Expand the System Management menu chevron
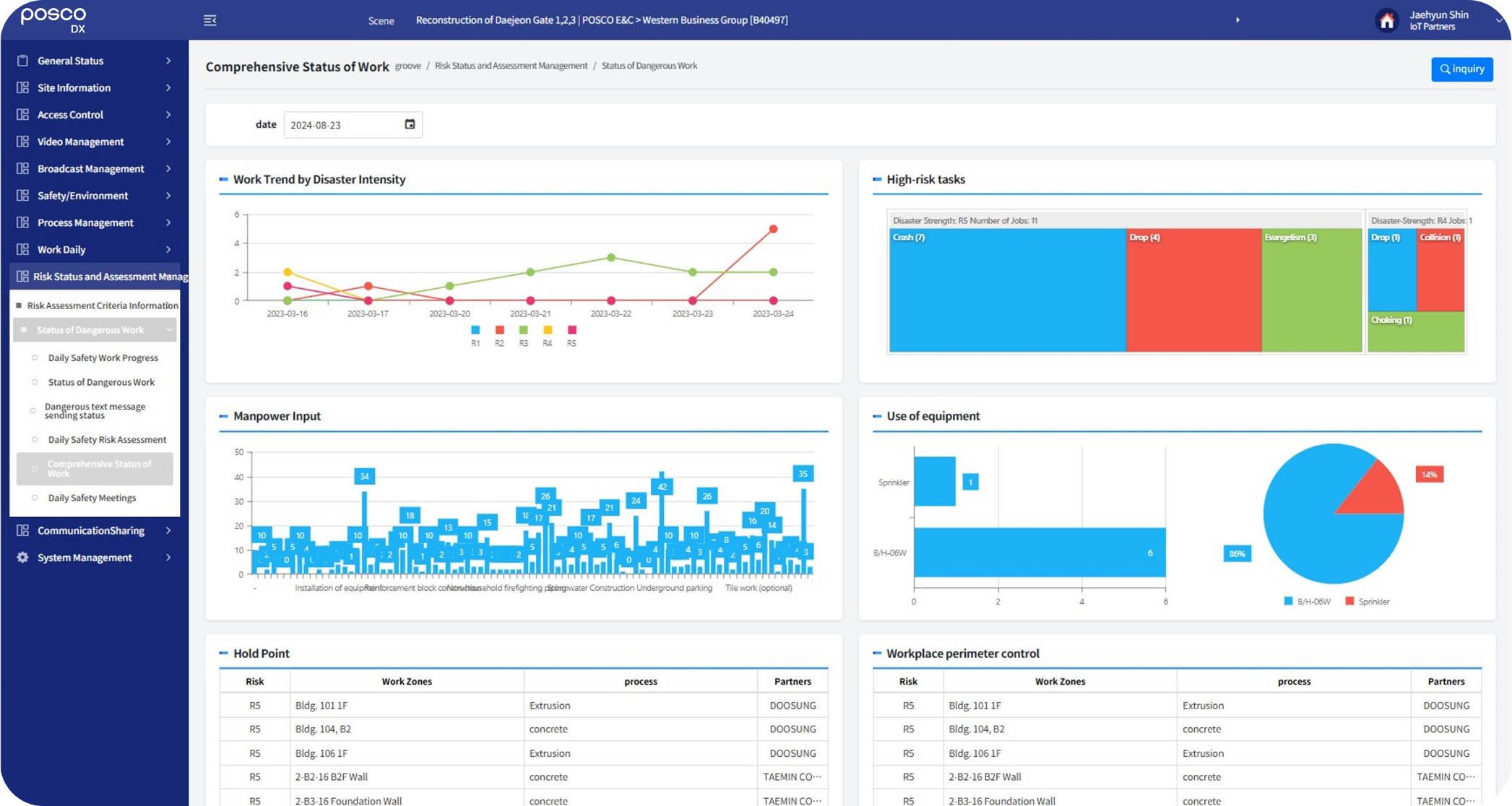The width and height of the screenshot is (1512, 806). 168,558
